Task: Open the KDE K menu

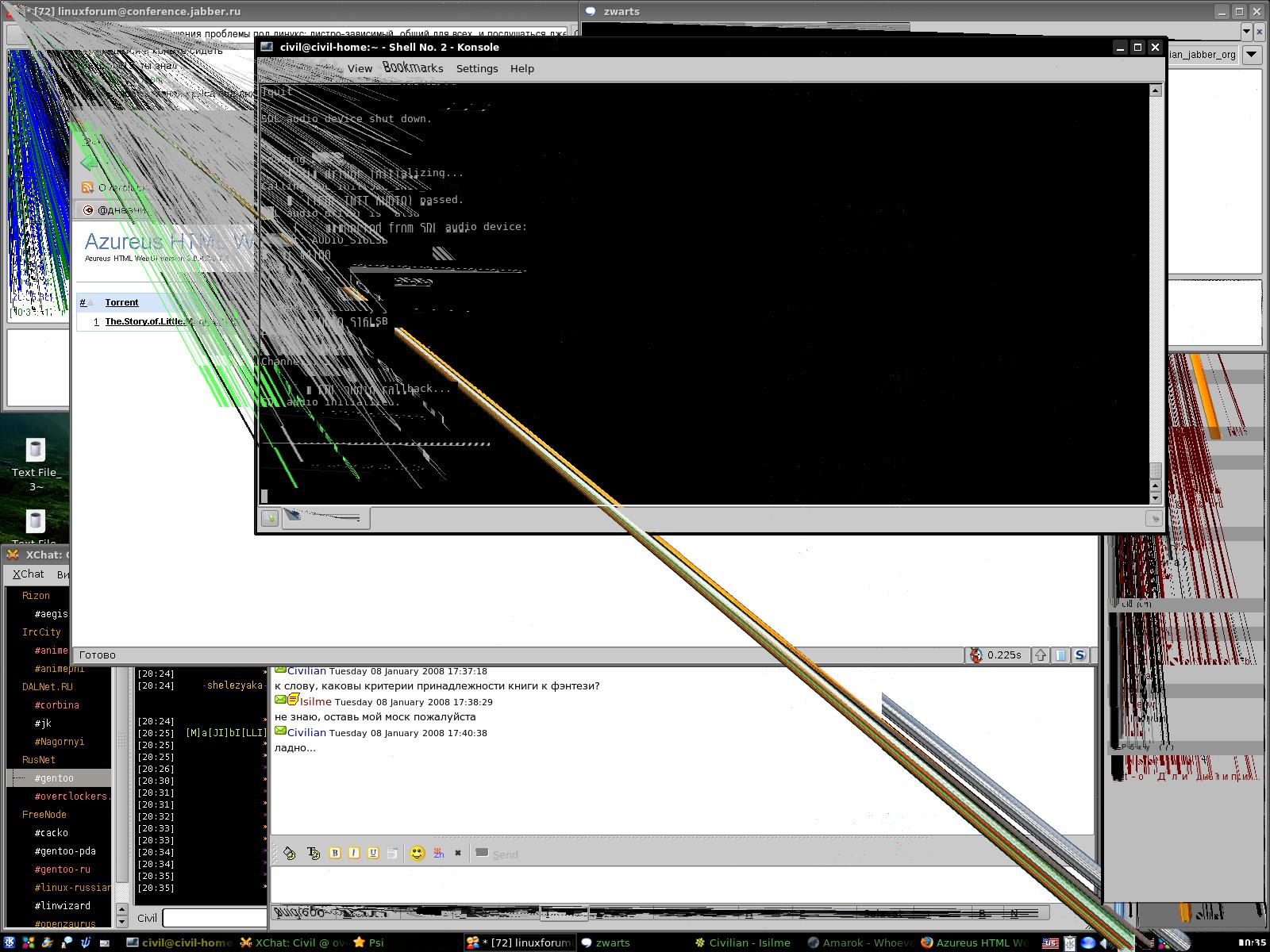Action: click(10, 942)
